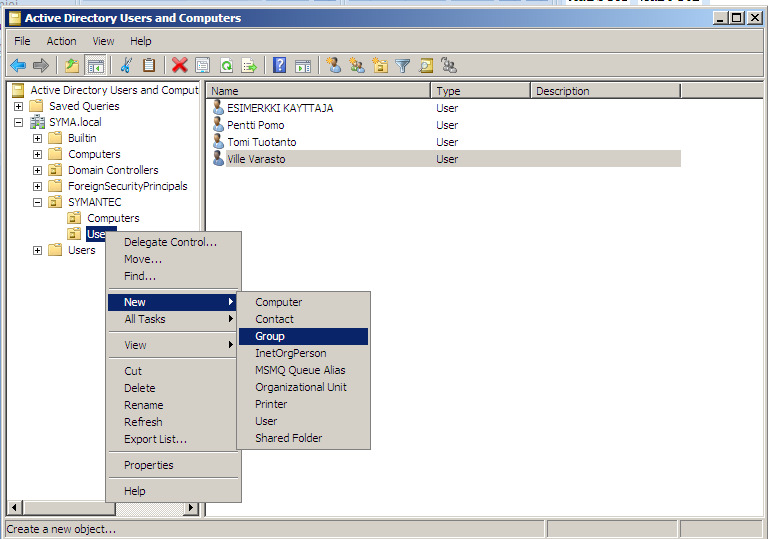The width and height of the screenshot is (768, 539).
Task: Click the Export List toolbar icon
Action: (x=249, y=65)
